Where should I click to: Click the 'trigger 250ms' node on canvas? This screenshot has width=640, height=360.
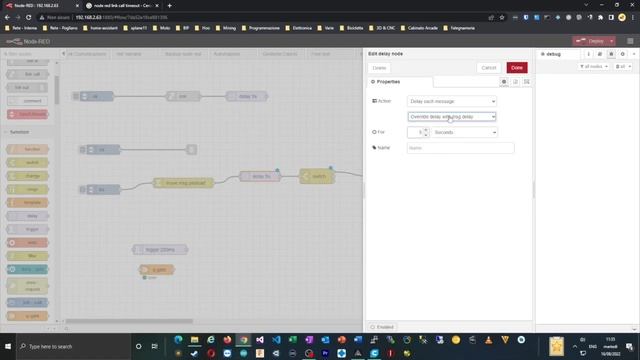click(160, 249)
